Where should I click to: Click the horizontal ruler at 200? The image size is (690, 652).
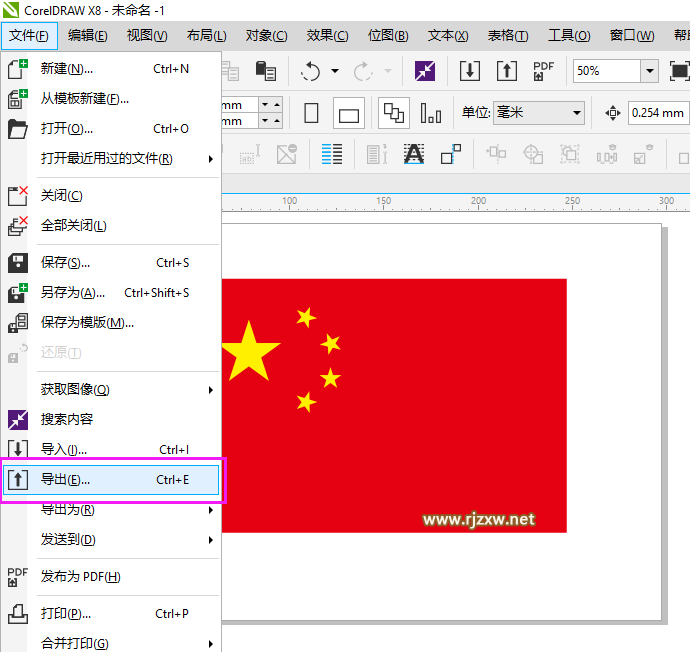pos(478,201)
